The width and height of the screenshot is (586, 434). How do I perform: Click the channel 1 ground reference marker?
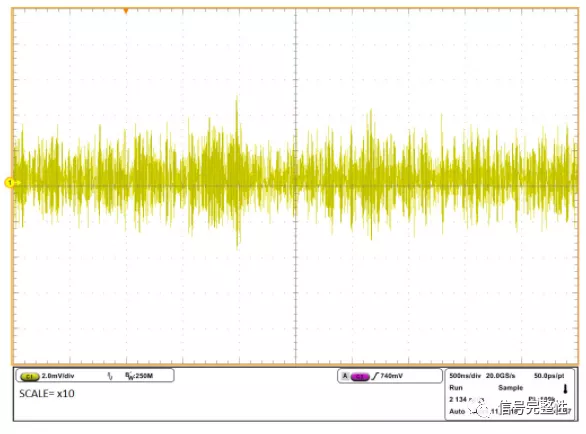click(x=10, y=182)
